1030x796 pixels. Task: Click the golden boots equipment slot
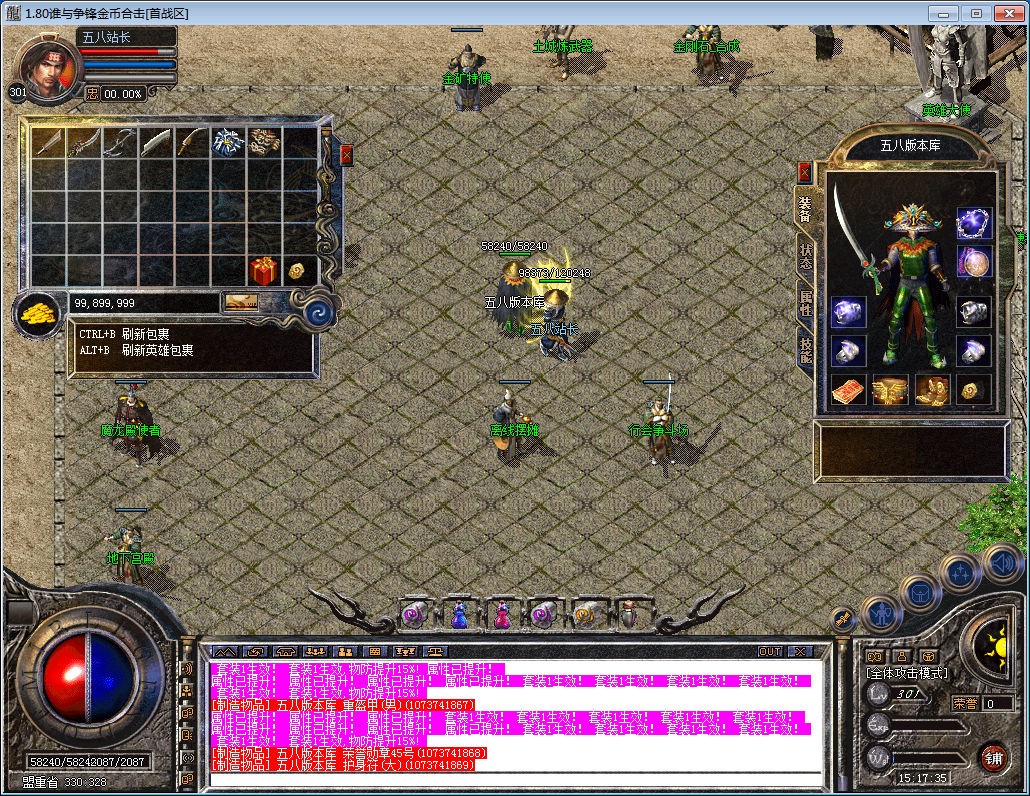(x=931, y=390)
